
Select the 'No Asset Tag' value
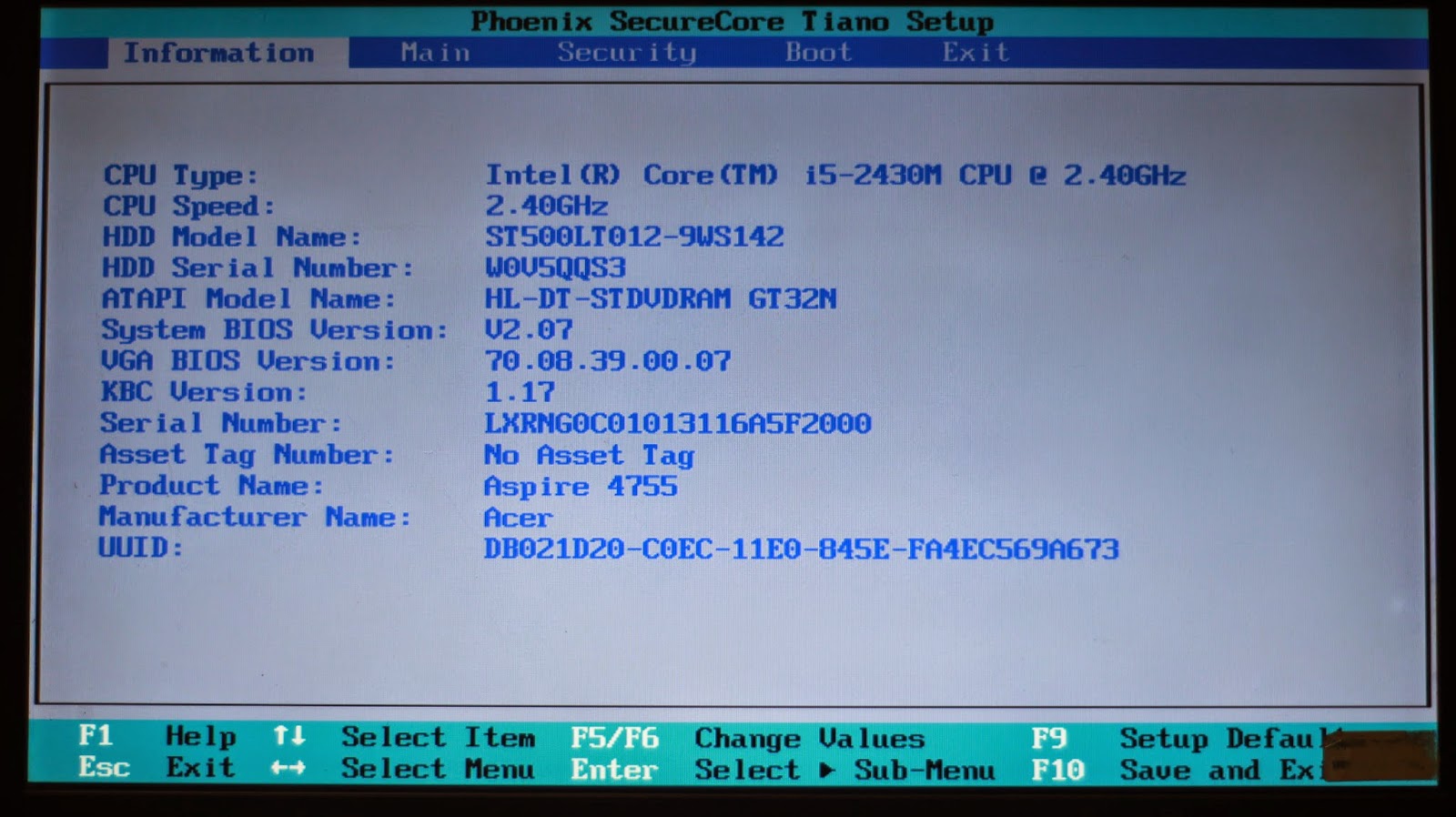[589, 455]
